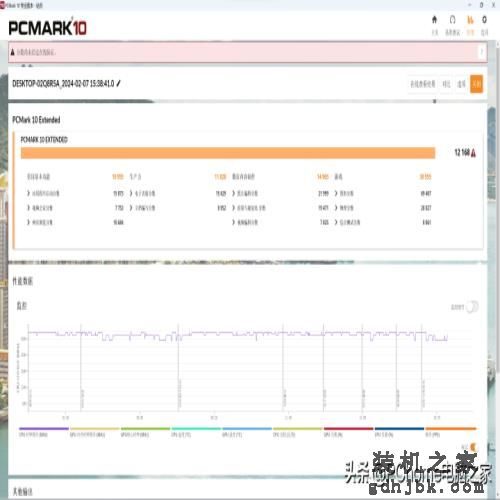Toggle the light blue GPU temperature legend

click(247, 432)
